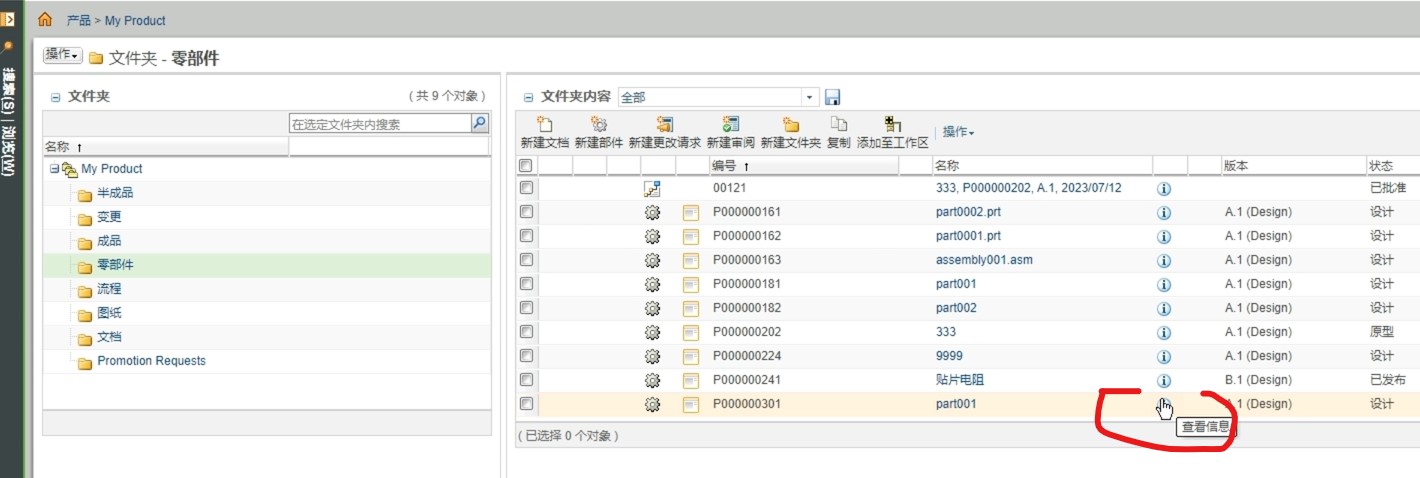This screenshot has width=1420, height=478.
Task: Collapse the My Product tree node
Action: pyautogui.click(x=54, y=169)
